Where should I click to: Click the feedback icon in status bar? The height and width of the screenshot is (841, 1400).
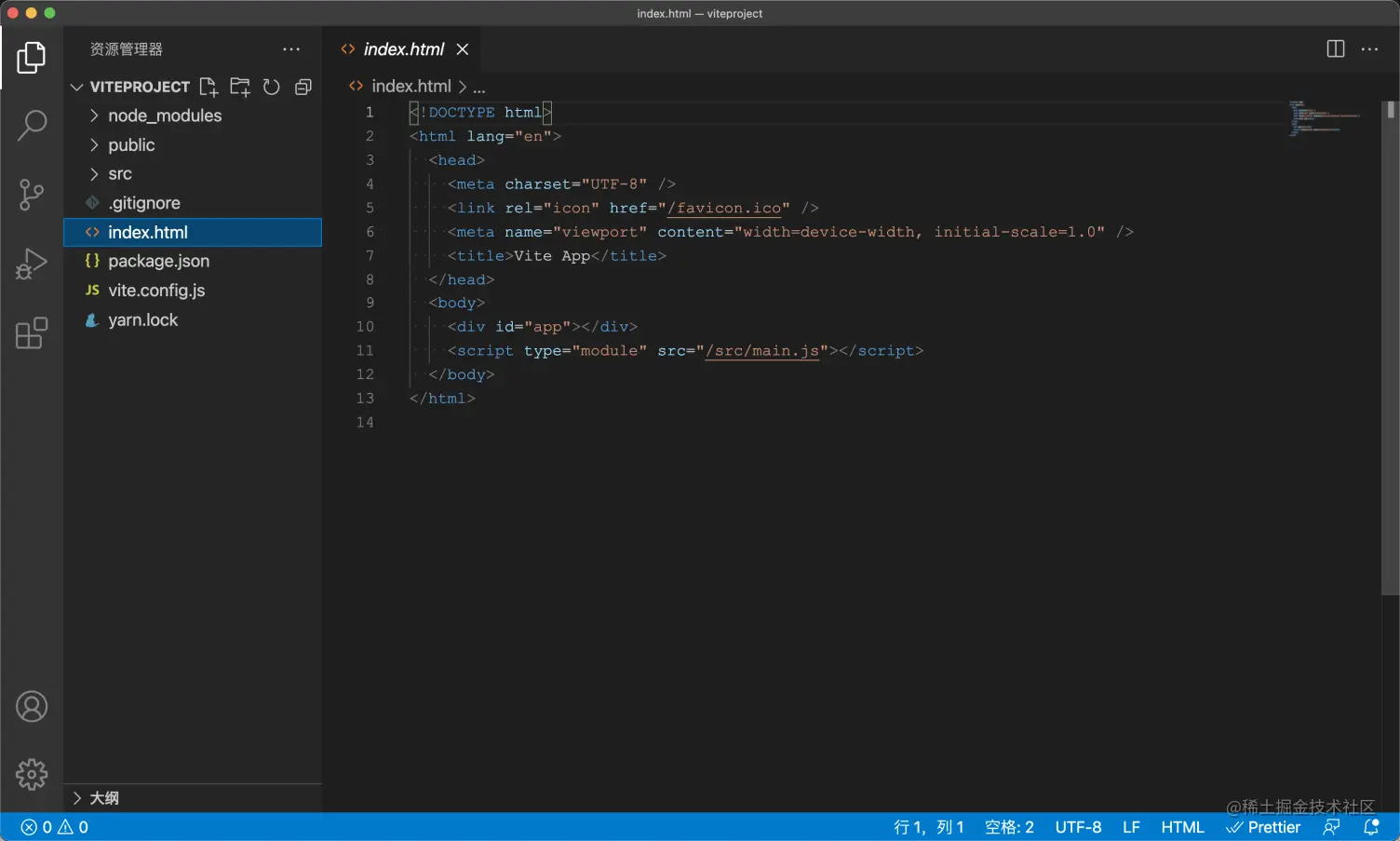(x=1332, y=827)
